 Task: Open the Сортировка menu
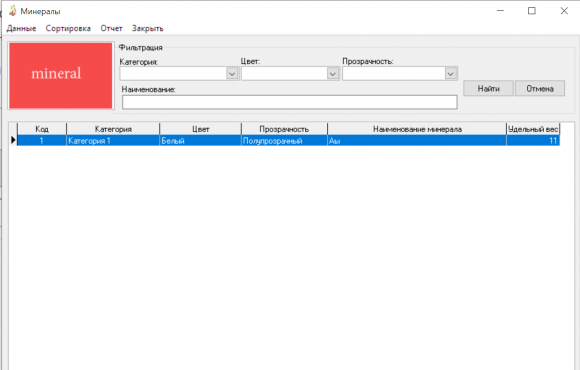[x=68, y=28]
